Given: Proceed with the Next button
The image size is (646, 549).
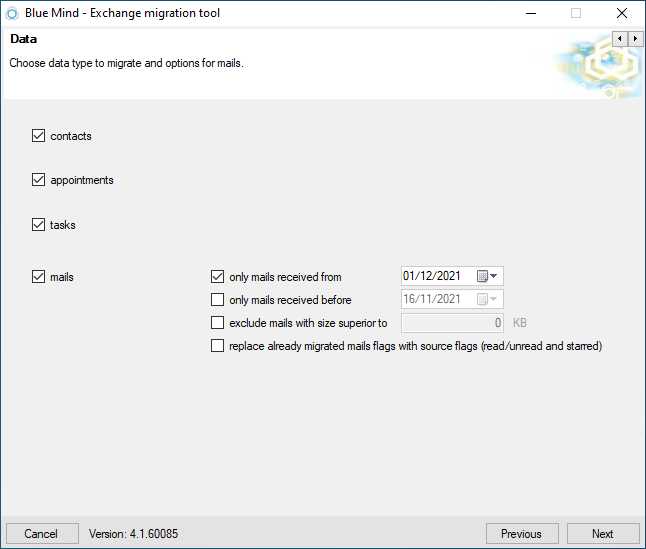Looking at the screenshot, I should click(603, 534).
